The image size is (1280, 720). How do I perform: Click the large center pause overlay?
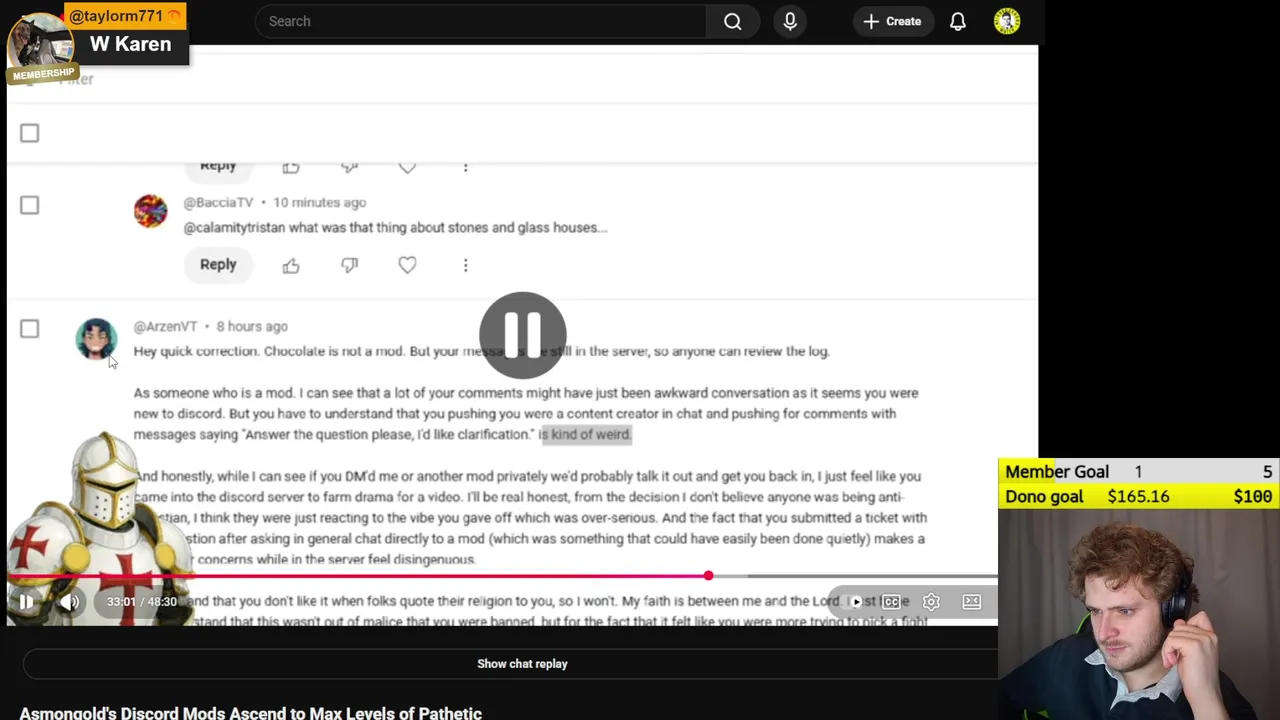pyautogui.click(x=522, y=335)
